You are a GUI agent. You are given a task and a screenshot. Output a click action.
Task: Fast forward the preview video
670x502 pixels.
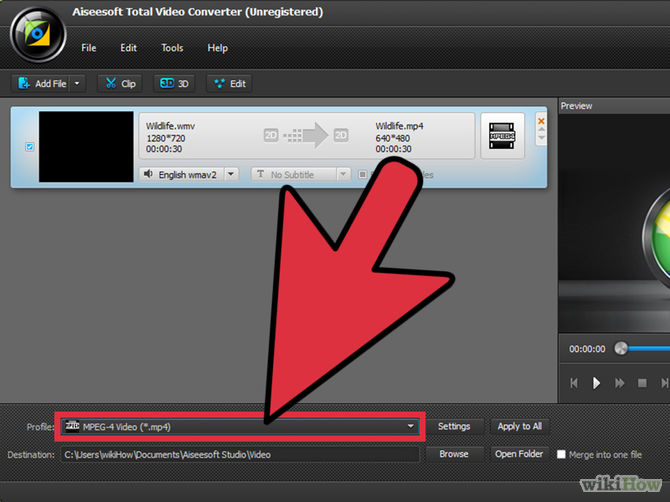pos(619,383)
